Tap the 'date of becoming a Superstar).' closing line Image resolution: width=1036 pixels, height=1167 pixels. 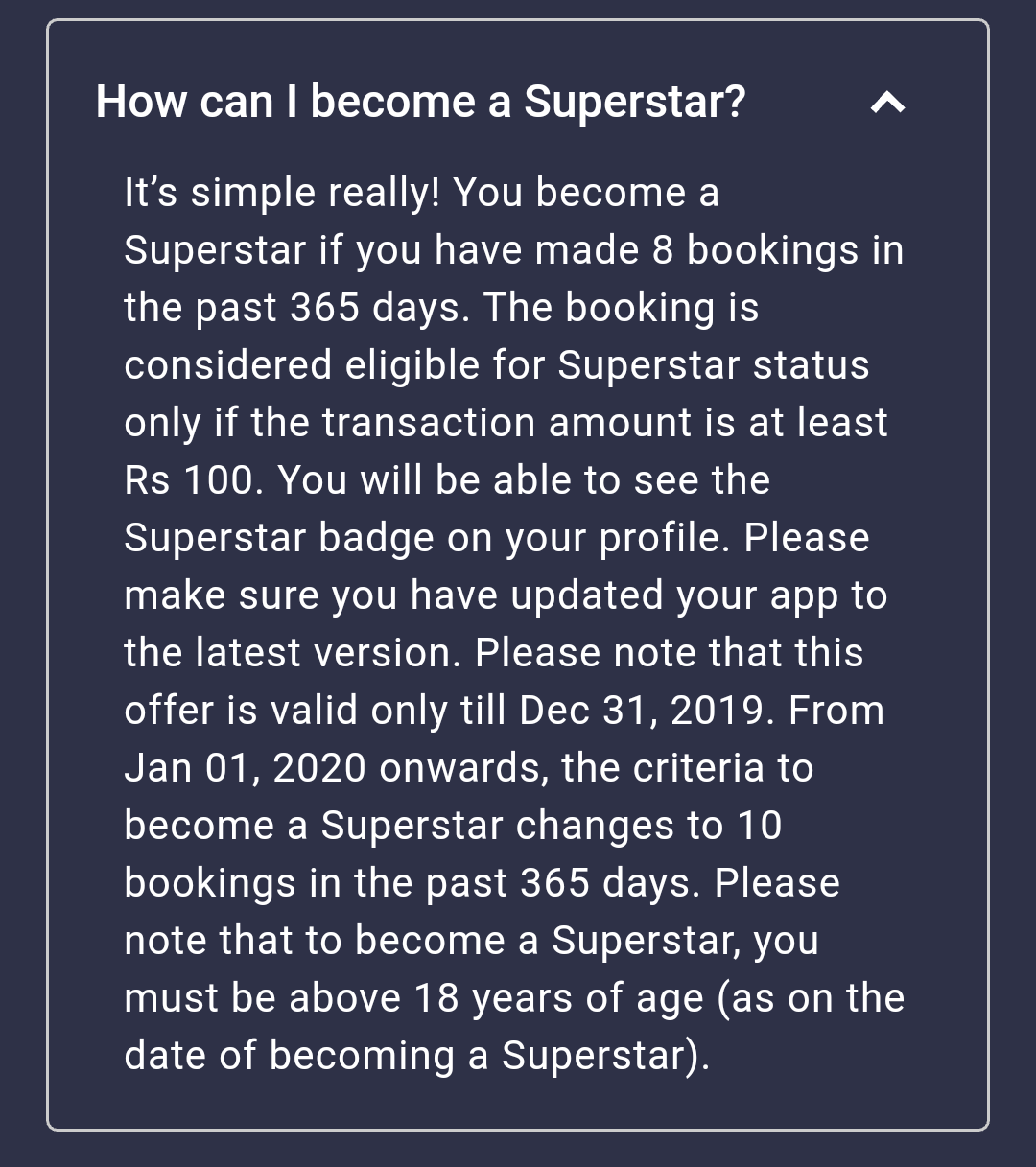417,1056
